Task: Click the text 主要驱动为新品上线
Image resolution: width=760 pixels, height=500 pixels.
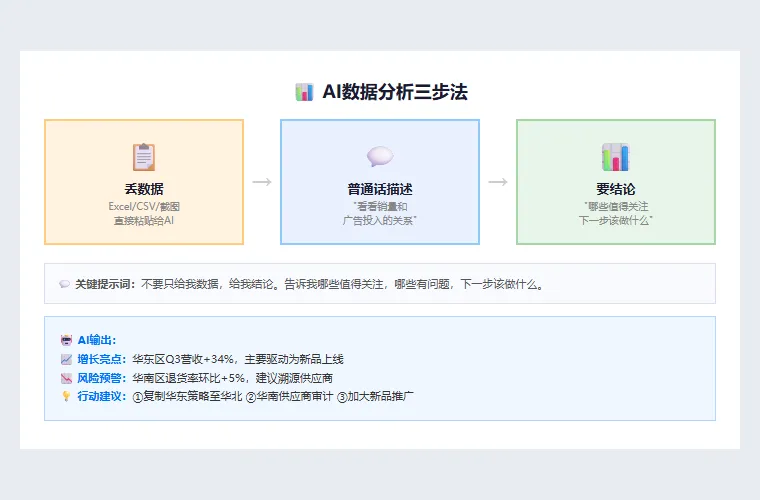Action: 294,359
